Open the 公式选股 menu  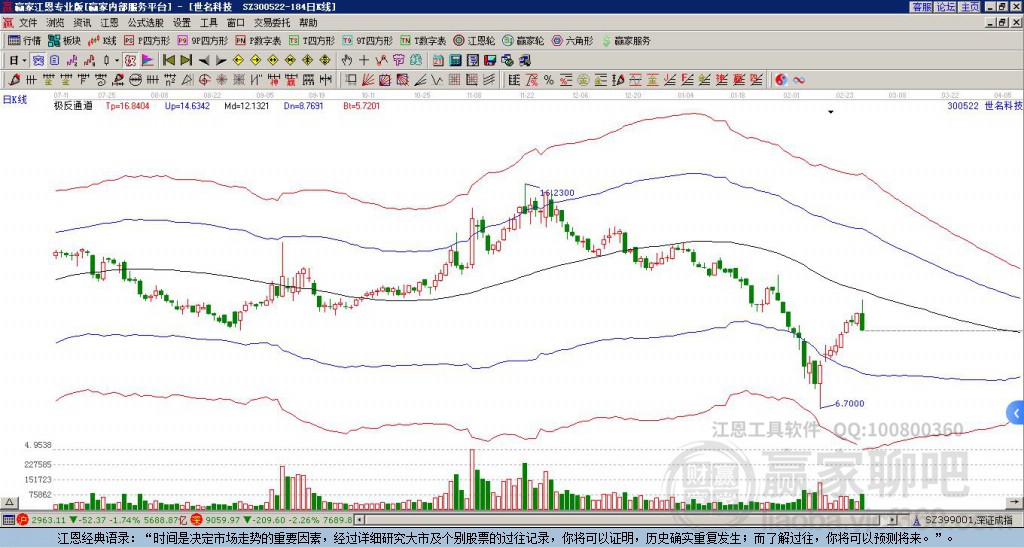146,23
